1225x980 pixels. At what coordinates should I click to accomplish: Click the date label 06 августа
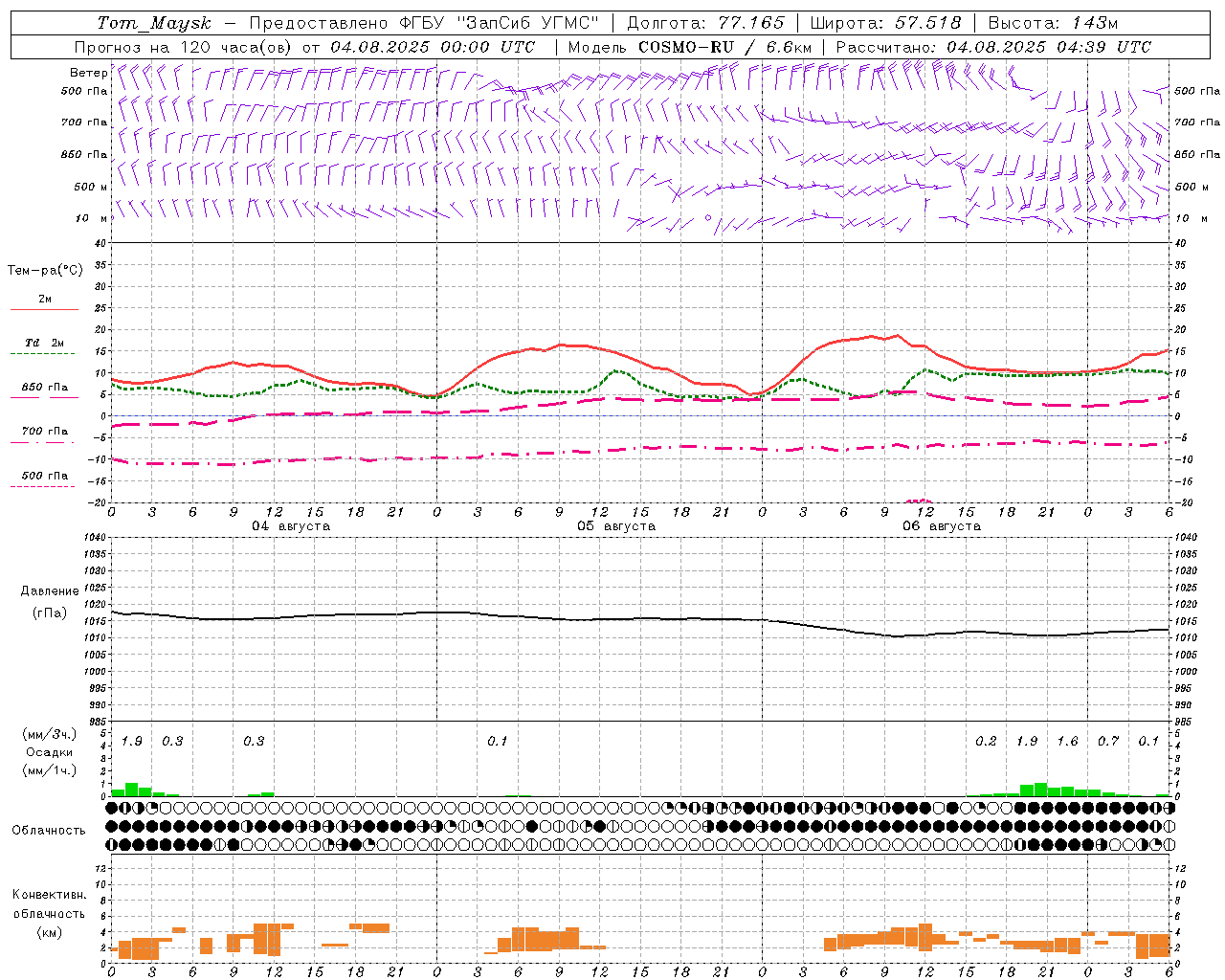click(942, 526)
